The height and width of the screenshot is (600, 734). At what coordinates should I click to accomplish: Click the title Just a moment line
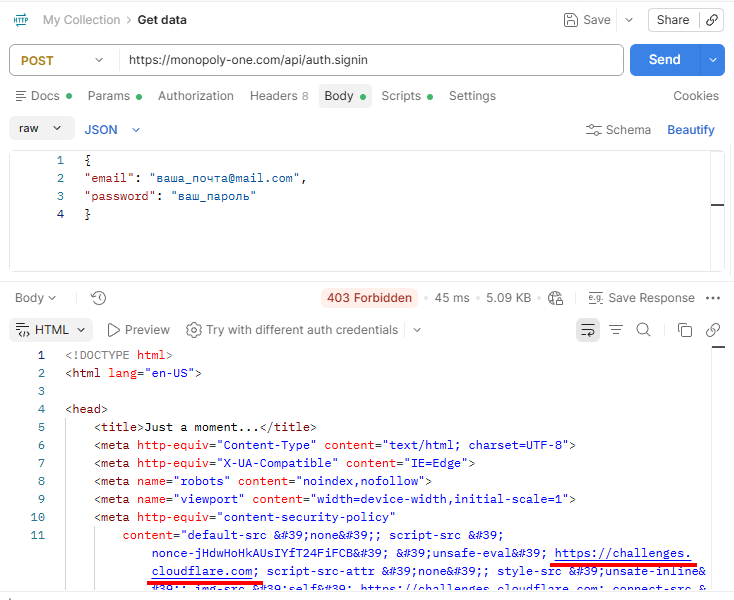point(205,427)
